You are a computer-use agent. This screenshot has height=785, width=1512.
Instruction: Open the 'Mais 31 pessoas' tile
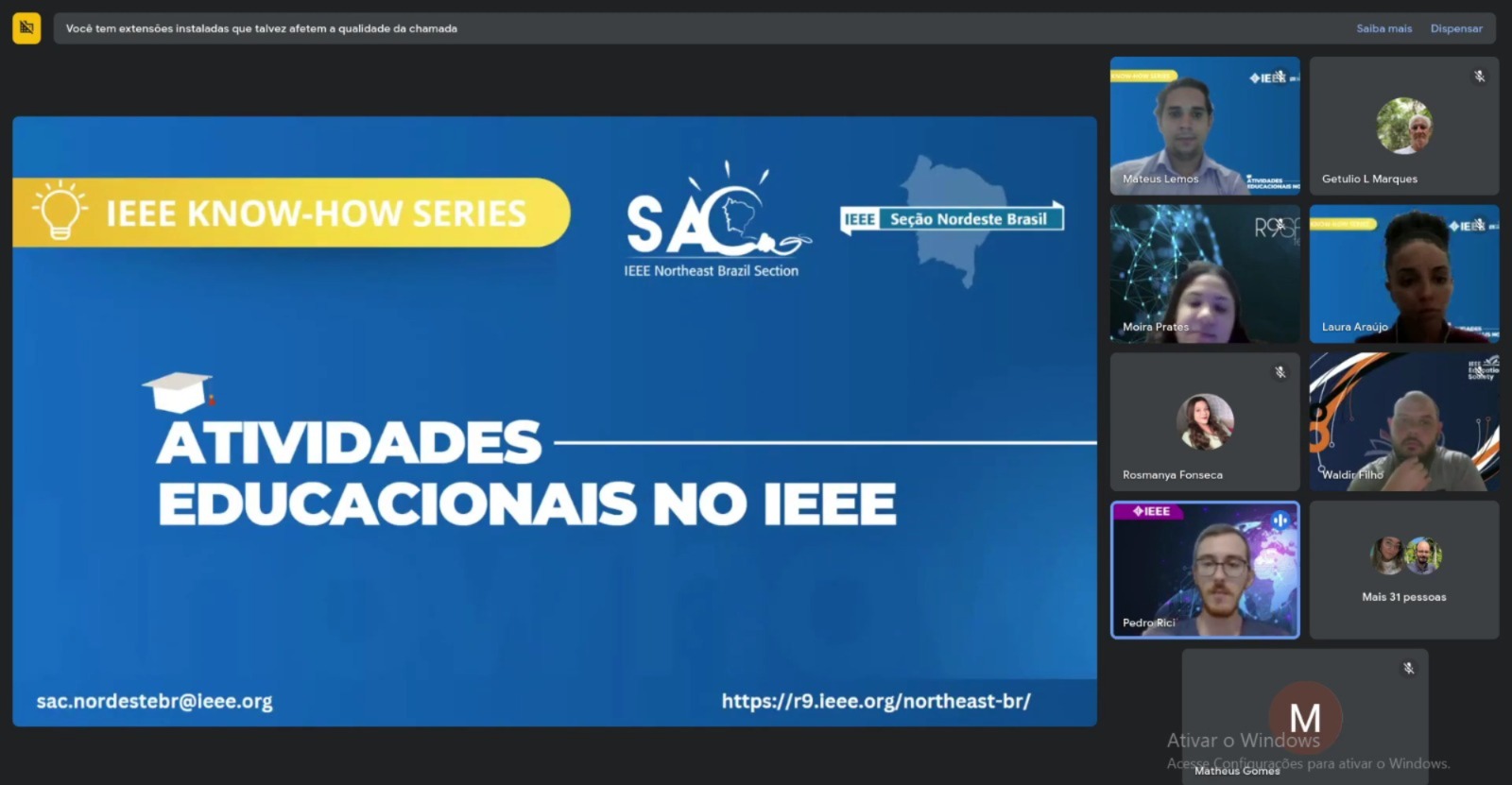click(1404, 570)
